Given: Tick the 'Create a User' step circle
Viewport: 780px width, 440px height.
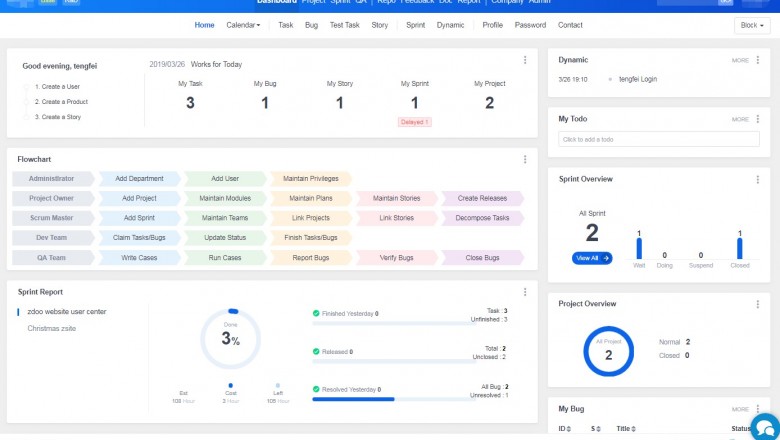Looking at the screenshot, I should click(x=27, y=87).
